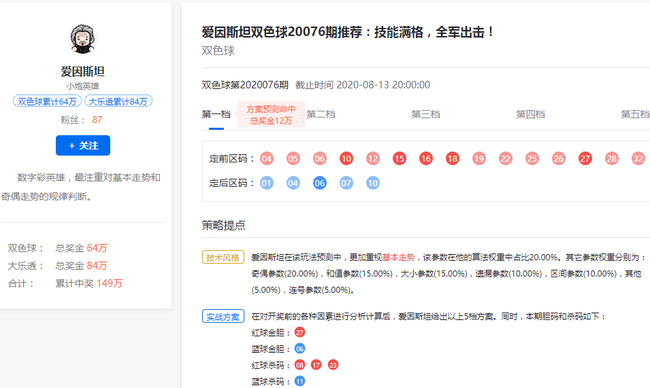Open the red 基本走势 link
This screenshot has width=650, height=388.
398,257
